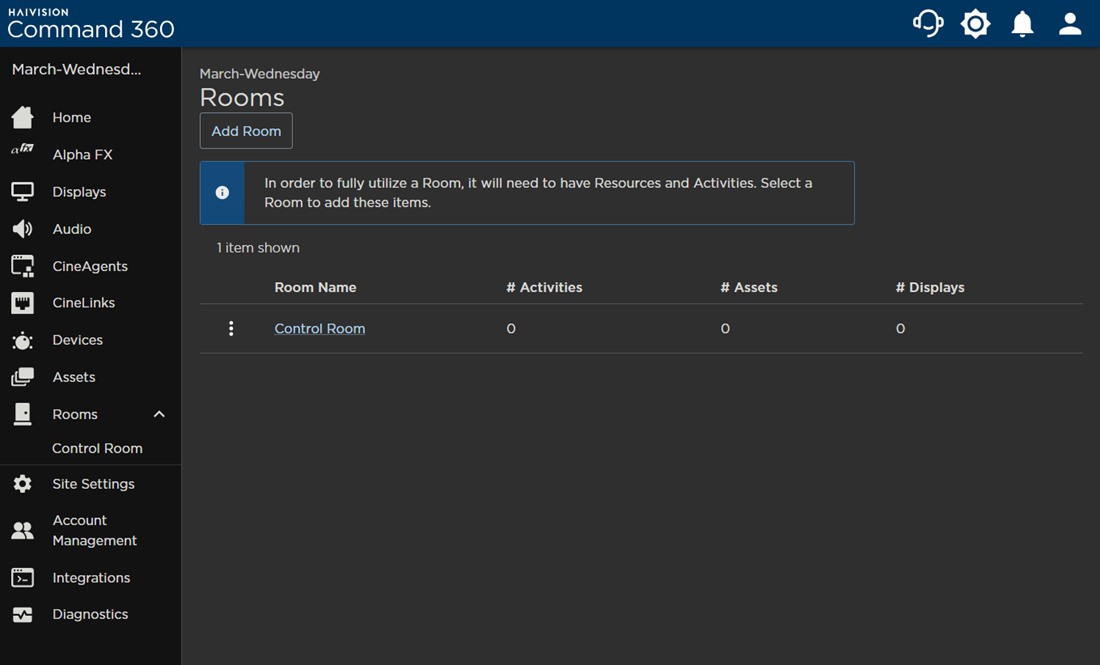Click the Home house icon
This screenshot has width=1100, height=665.
[22, 117]
